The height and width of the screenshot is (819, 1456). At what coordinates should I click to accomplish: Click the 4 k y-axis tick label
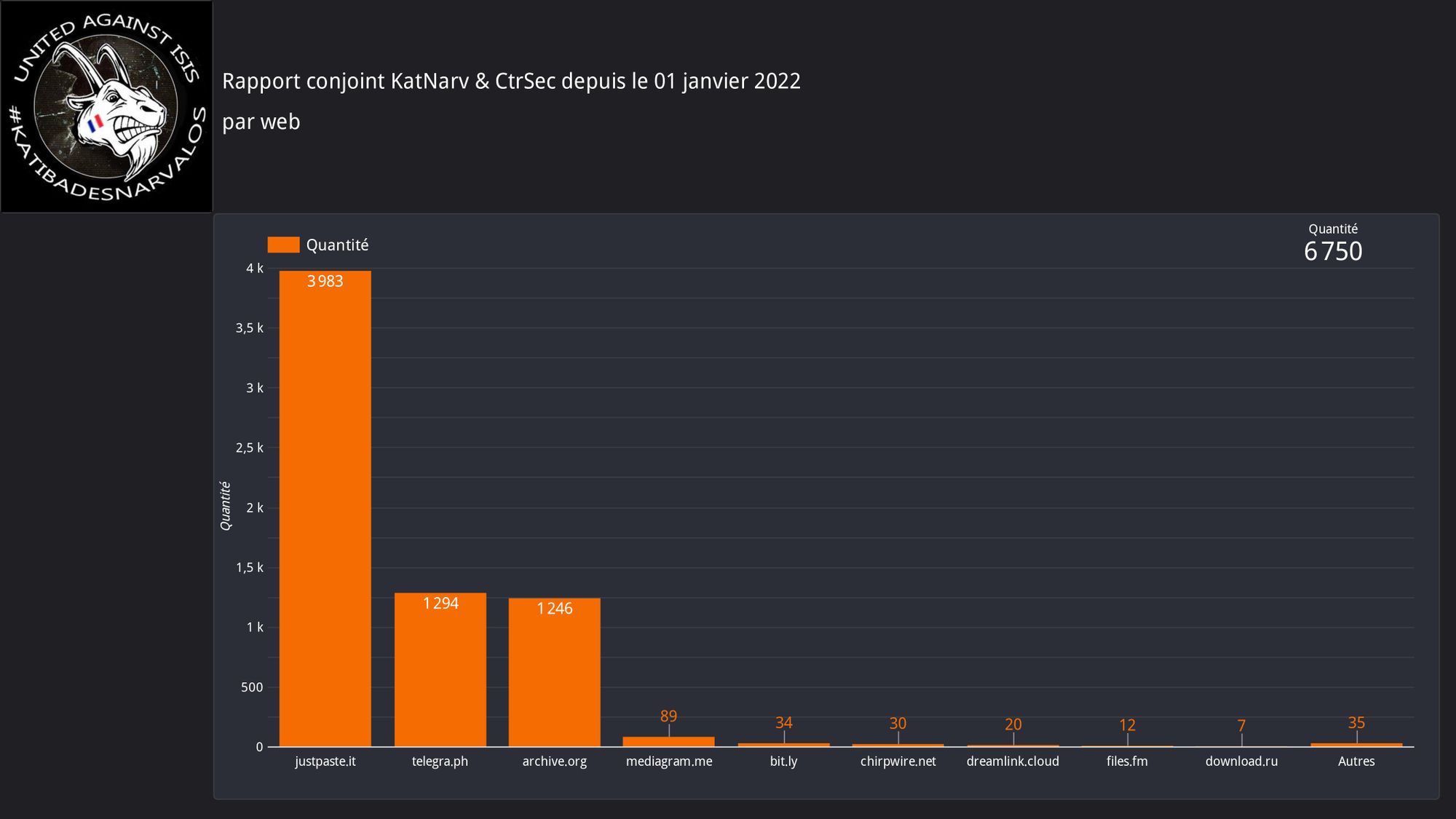255,269
